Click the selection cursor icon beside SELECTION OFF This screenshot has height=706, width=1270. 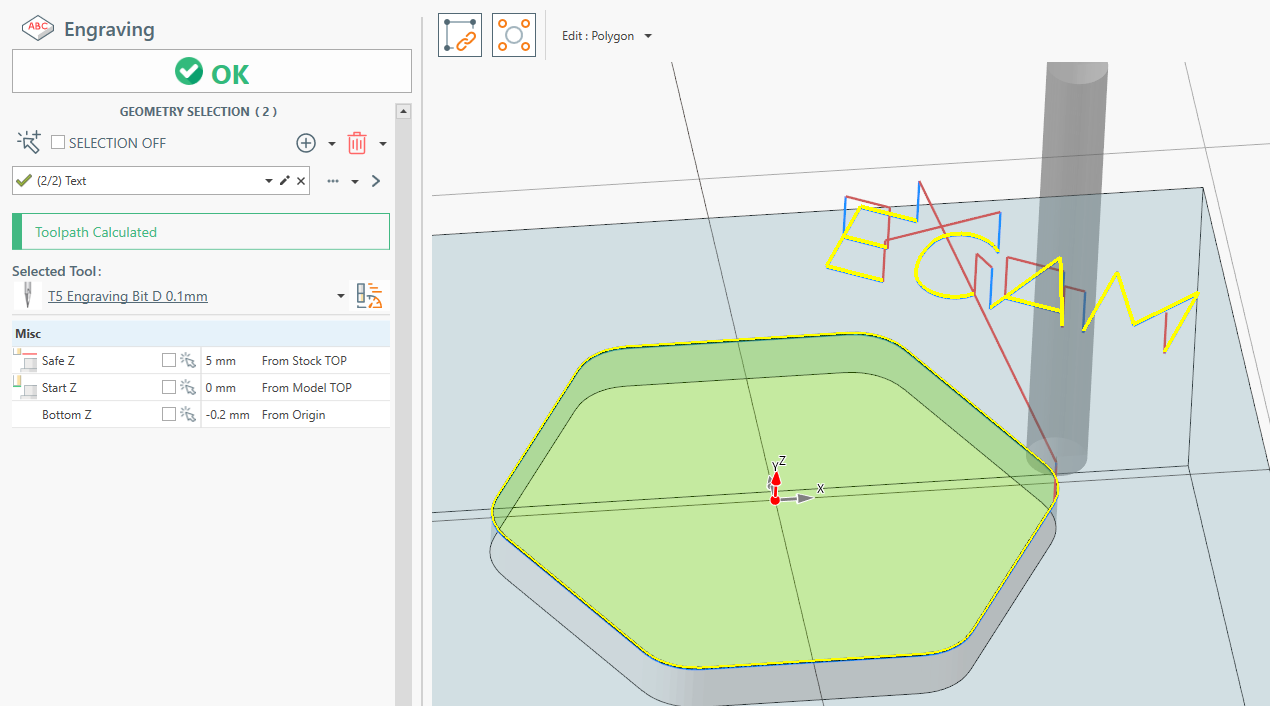click(x=29, y=142)
